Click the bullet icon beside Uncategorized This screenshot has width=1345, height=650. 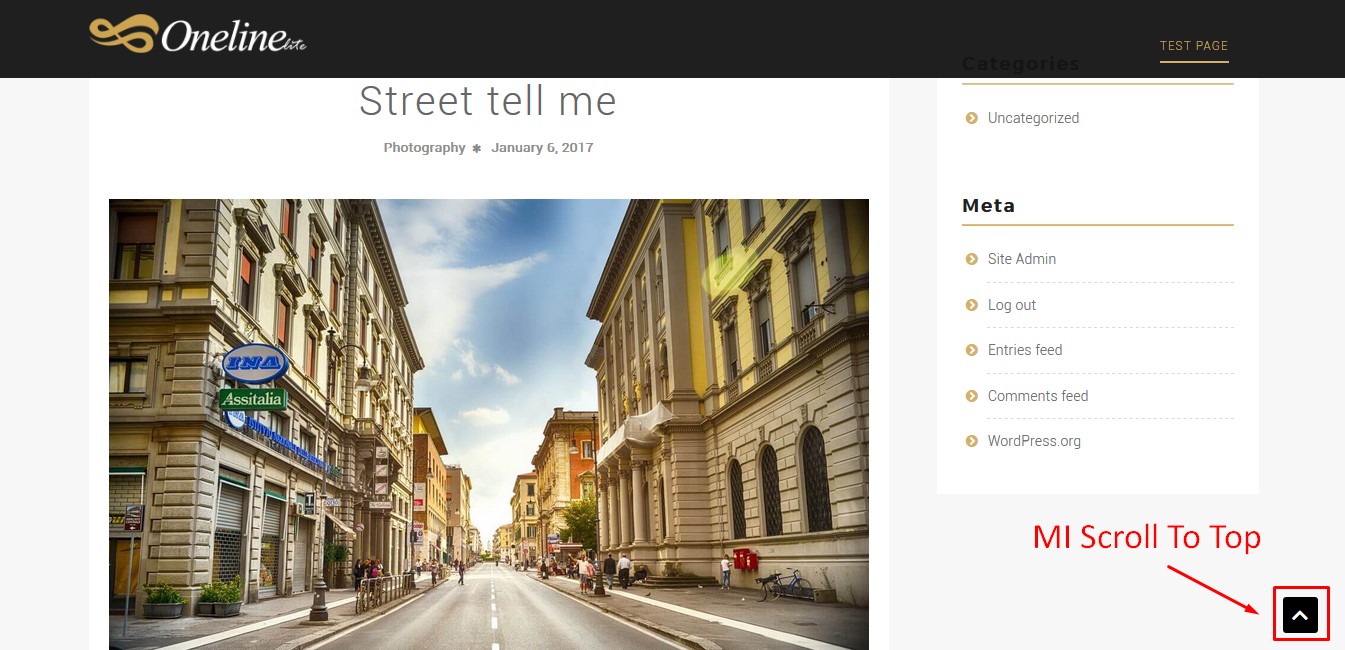tap(971, 118)
